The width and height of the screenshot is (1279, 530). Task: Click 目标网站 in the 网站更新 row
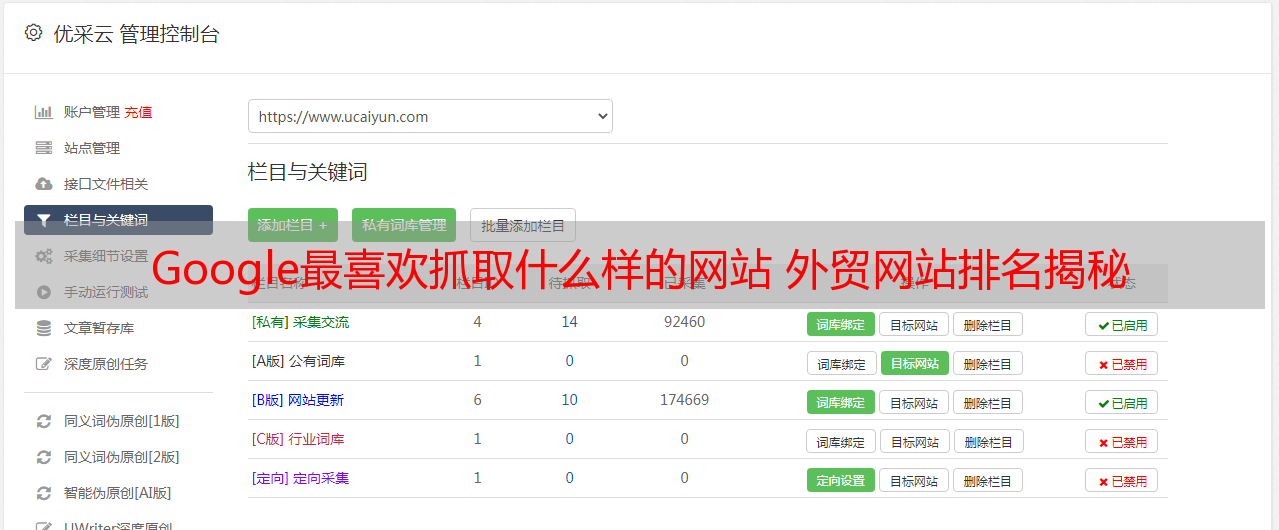(914, 402)
